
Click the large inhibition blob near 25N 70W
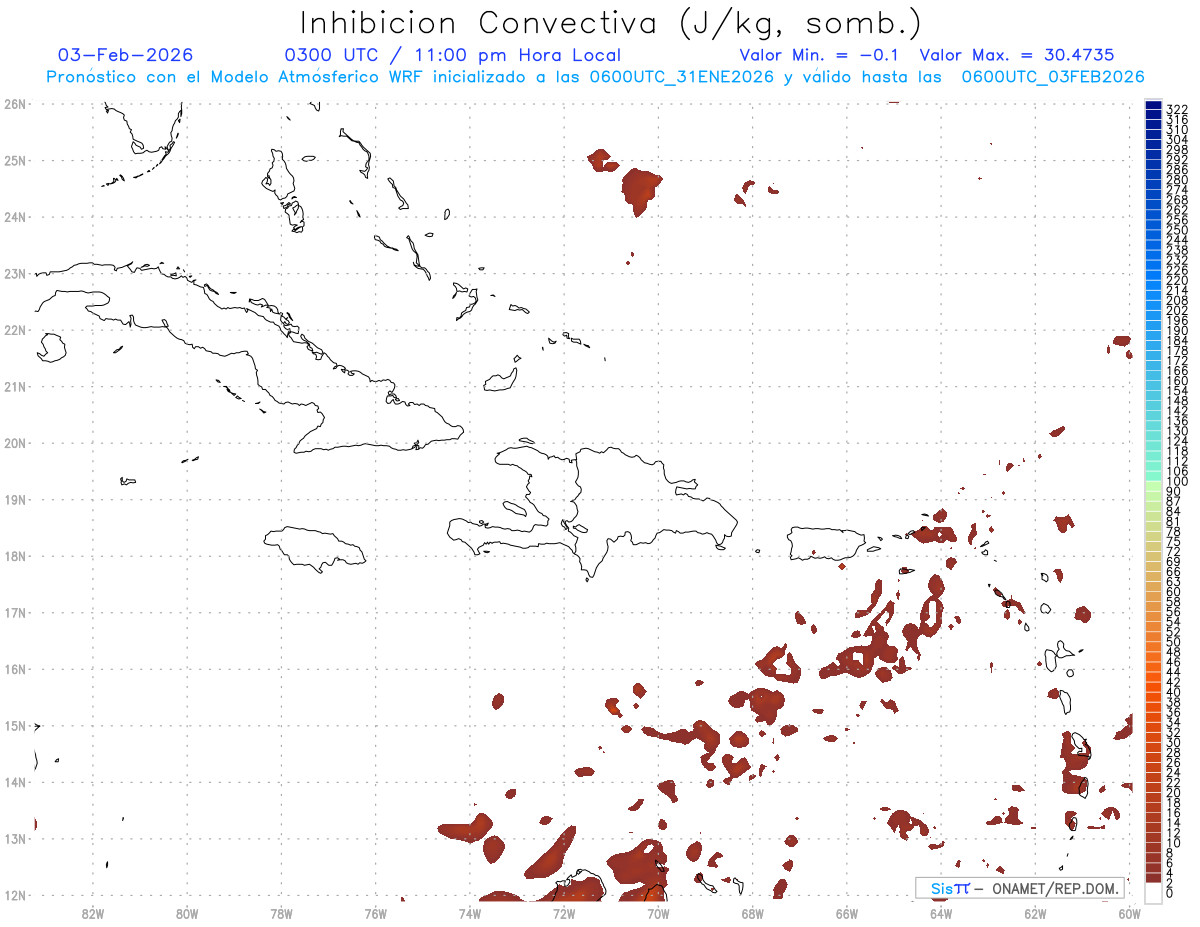coord(641,191)
